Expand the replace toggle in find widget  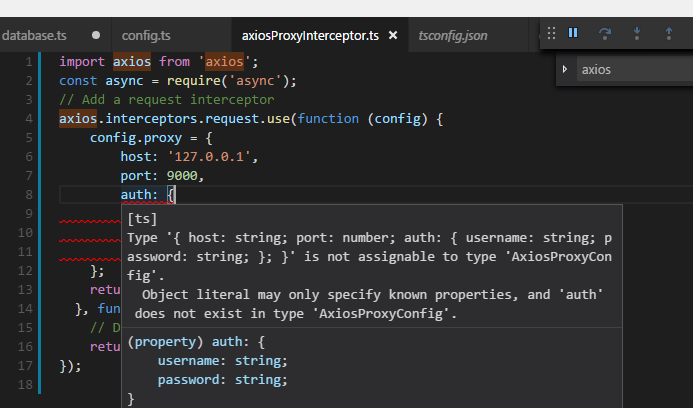pyautogui.click(x=565, y=69)
